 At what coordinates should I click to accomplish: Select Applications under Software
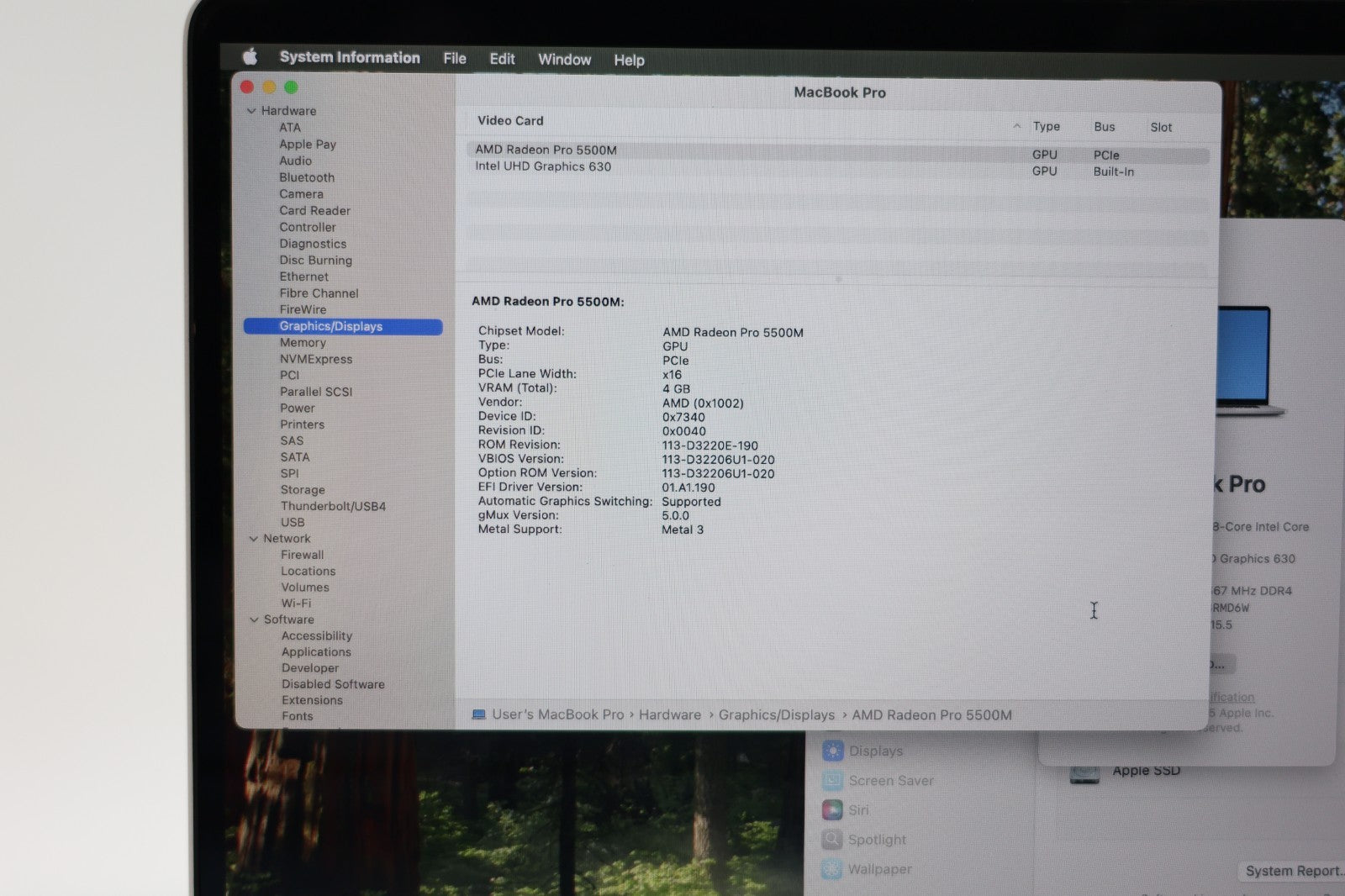pos(316,652)
